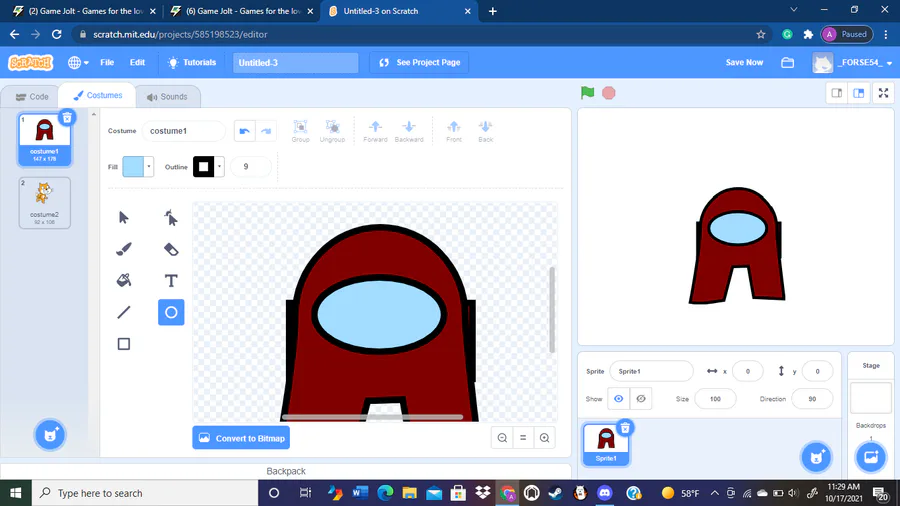The image size is (900, 506).
Task: Click the black Outline swatch
Action: coord(203,167)
